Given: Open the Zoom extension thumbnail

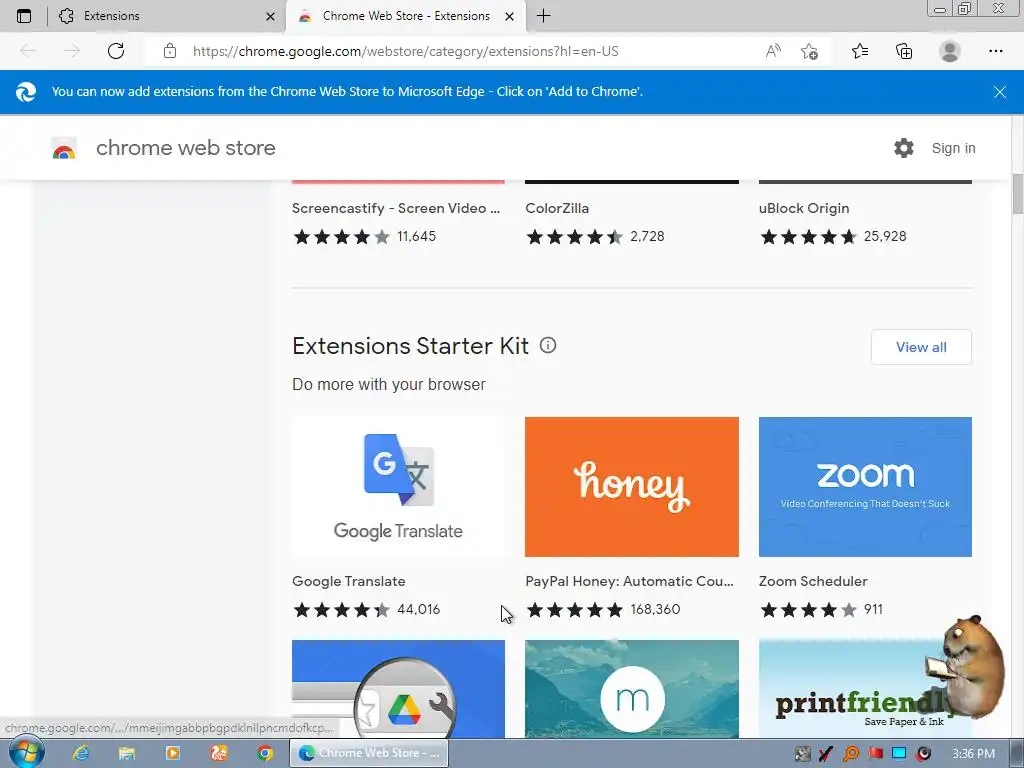Looking at the screenshot, I should [x=865, y=487].
